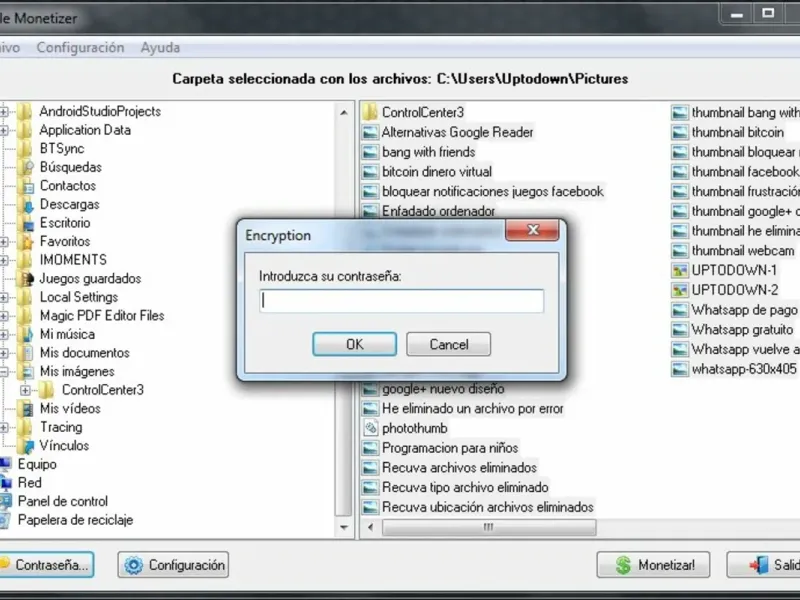Select the Favoritos star folder icon
The height and width of the screenshot is (600, 800).
(25, 241)
